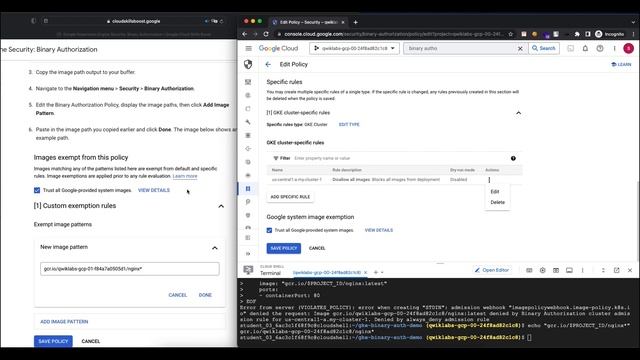This screenshot has height=360, width=640.
Task: Click CANCEL beside DONE in image pattern
Action: click(178, 295)
